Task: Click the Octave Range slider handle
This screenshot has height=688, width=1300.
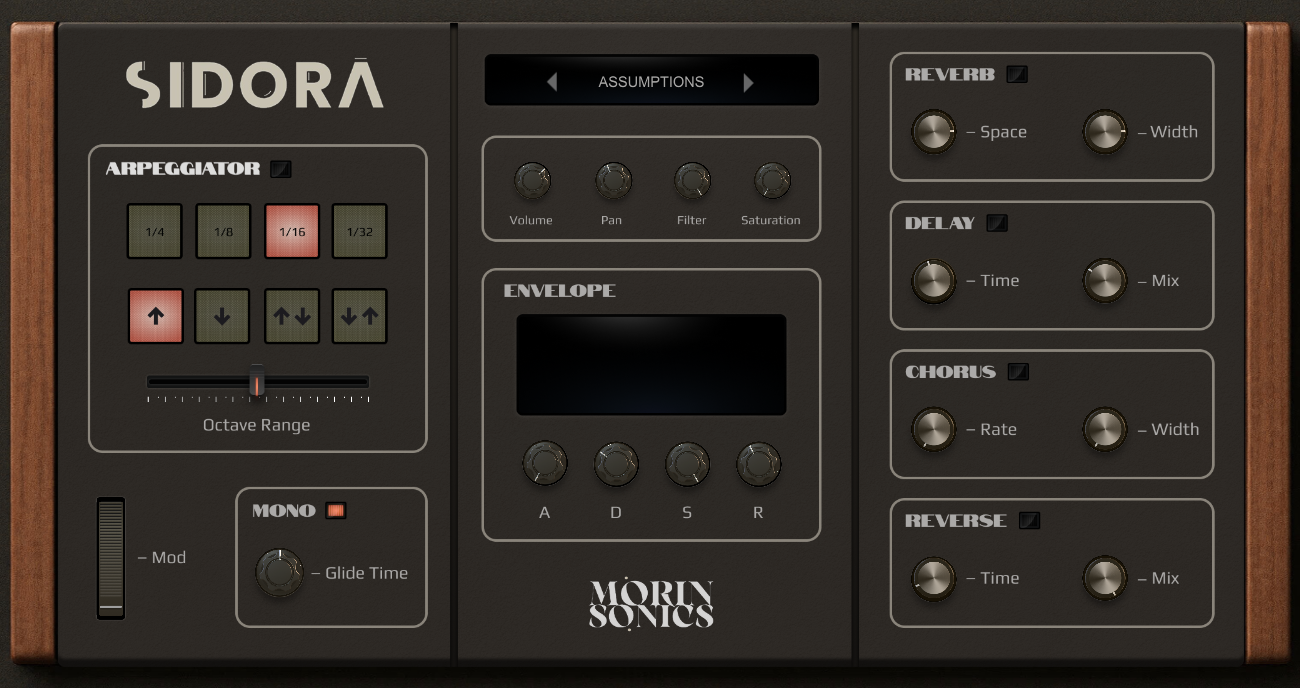Action: (257, 382)
